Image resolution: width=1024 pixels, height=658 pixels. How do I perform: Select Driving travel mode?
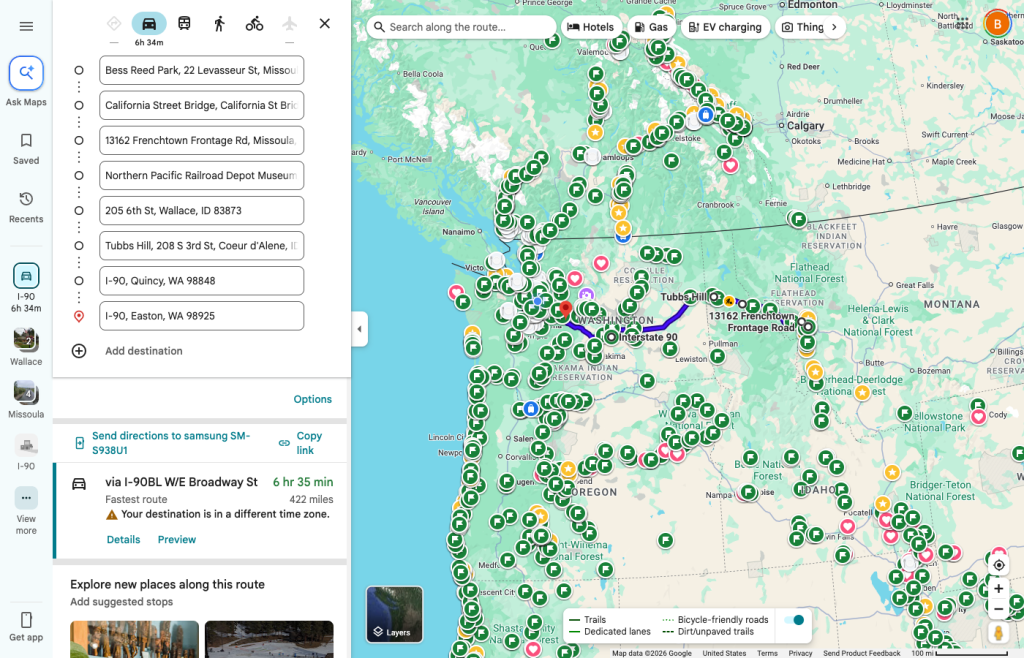[x=149, y=24]
